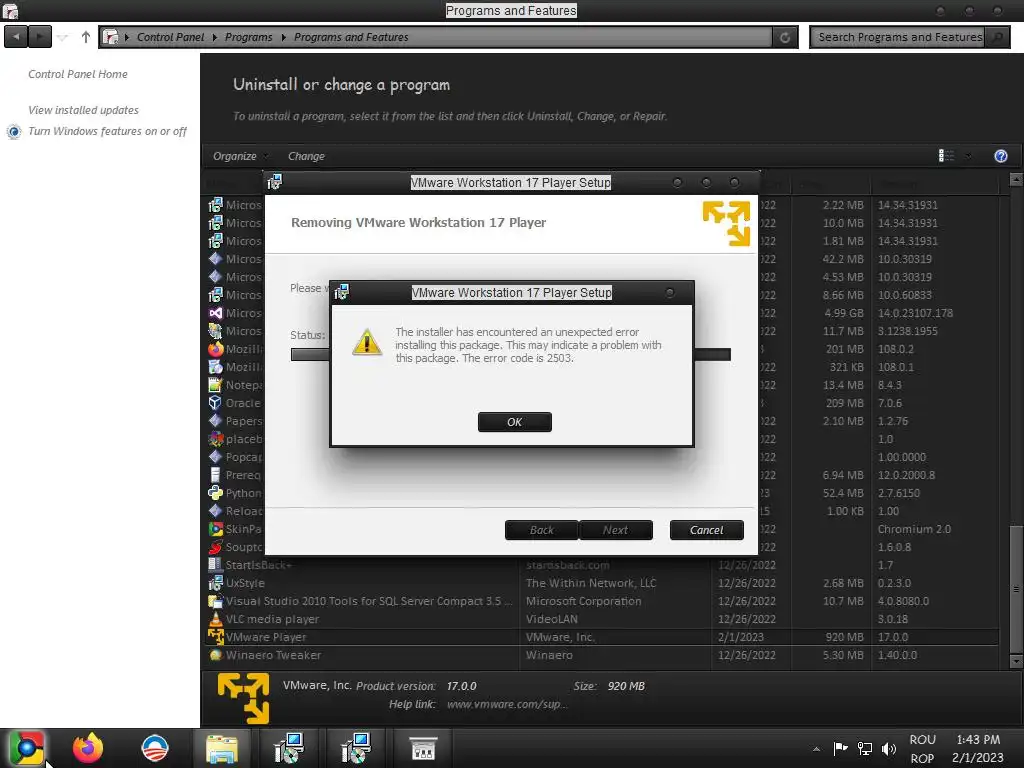Click Programs in the address bar
The image size is (1024, 768).
pos(248,37)
